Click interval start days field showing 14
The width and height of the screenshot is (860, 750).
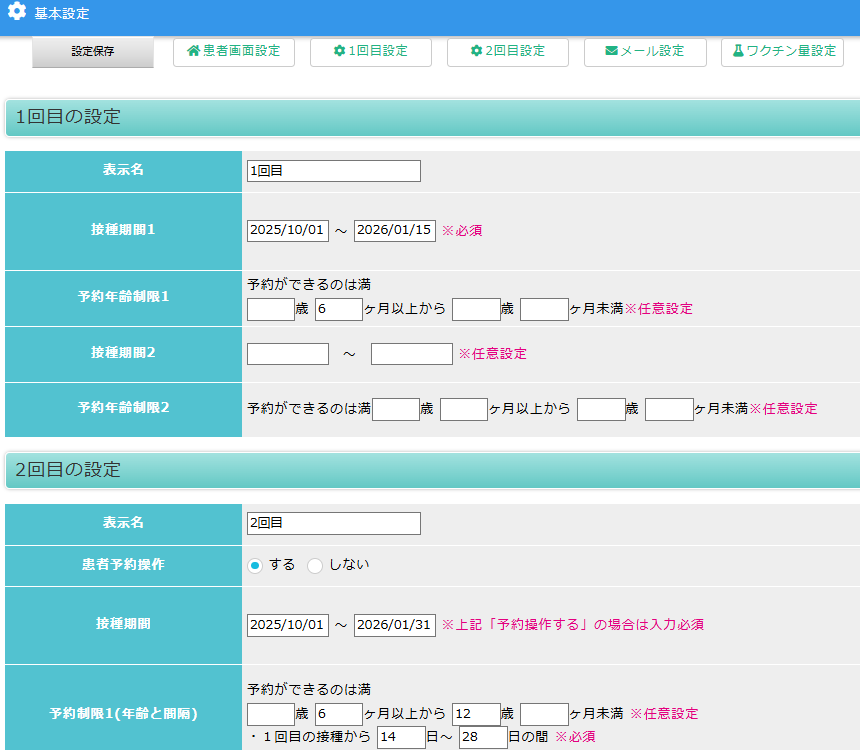[x=401, y=737]
